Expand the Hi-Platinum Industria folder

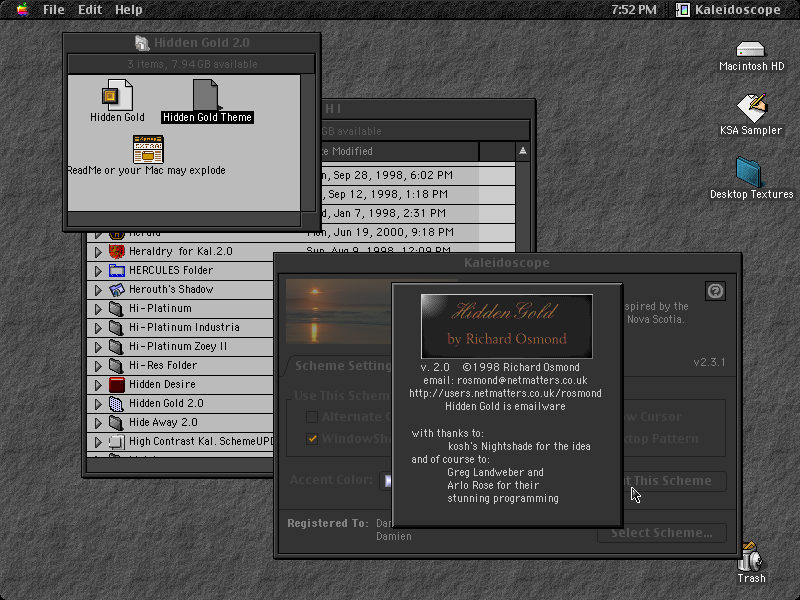(98, 328)
